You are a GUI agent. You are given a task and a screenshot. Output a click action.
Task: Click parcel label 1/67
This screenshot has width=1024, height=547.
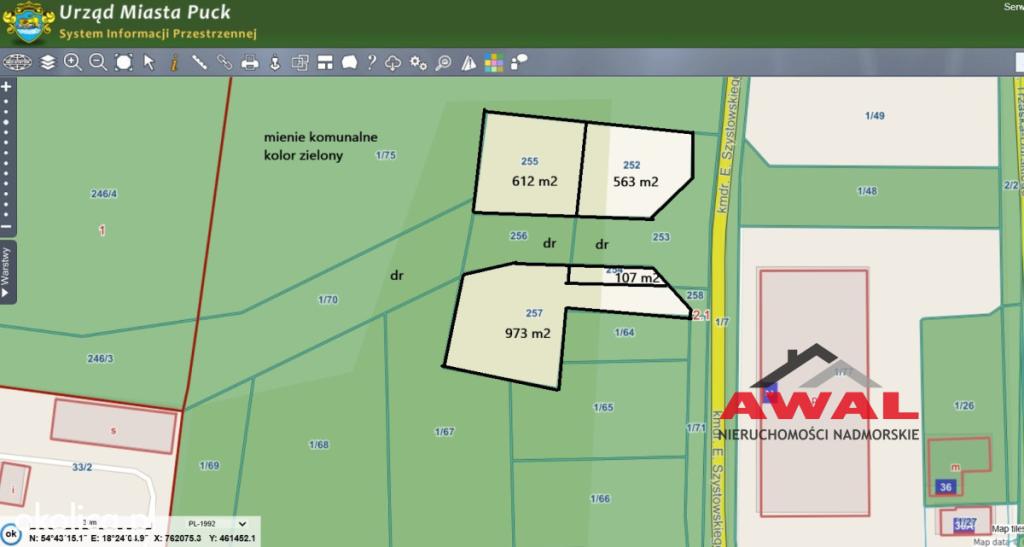point(444,431)
